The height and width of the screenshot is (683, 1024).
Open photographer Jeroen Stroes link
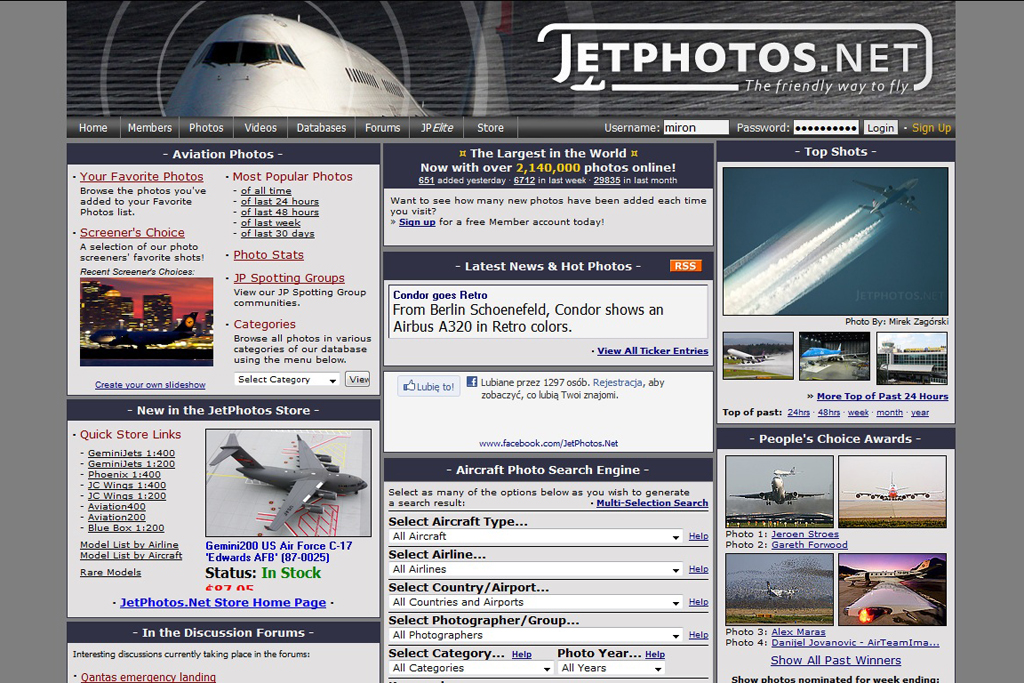[805, 534]
